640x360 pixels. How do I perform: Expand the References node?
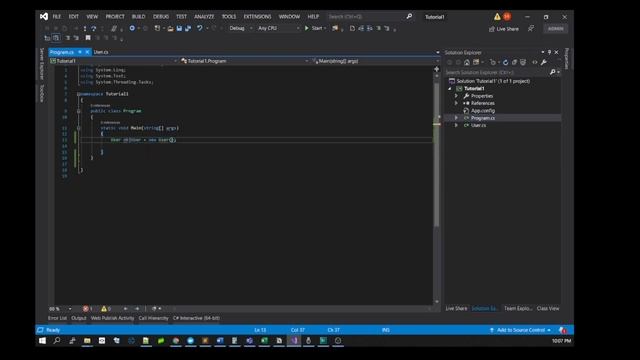click(456, 103)
